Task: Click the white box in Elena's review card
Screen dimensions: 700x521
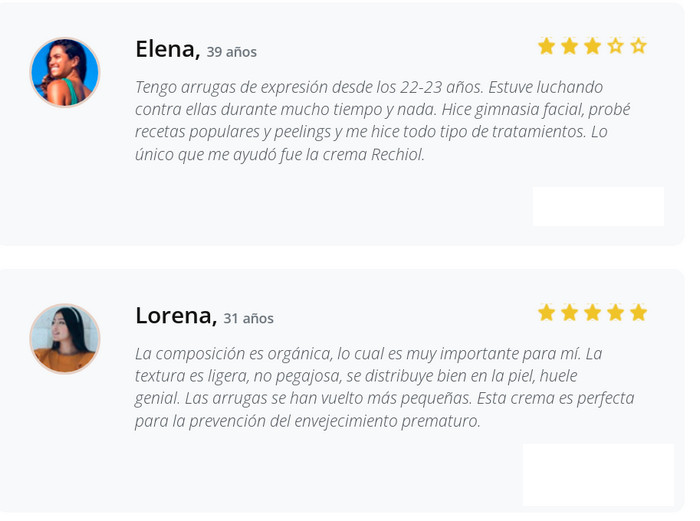Action: tap(598, 206)
